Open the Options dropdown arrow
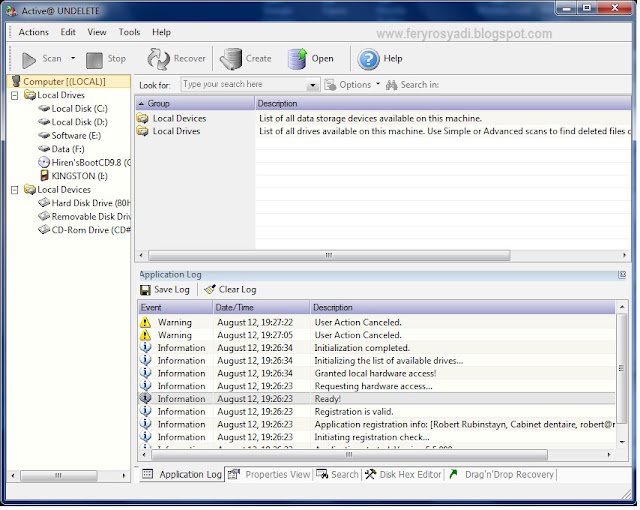This screenshot has height=510, width=640. click(x=378, y=84)
